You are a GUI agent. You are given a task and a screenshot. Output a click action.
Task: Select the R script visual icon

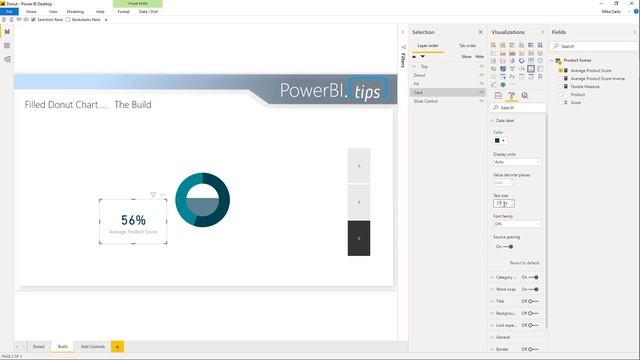pos(540,76)
